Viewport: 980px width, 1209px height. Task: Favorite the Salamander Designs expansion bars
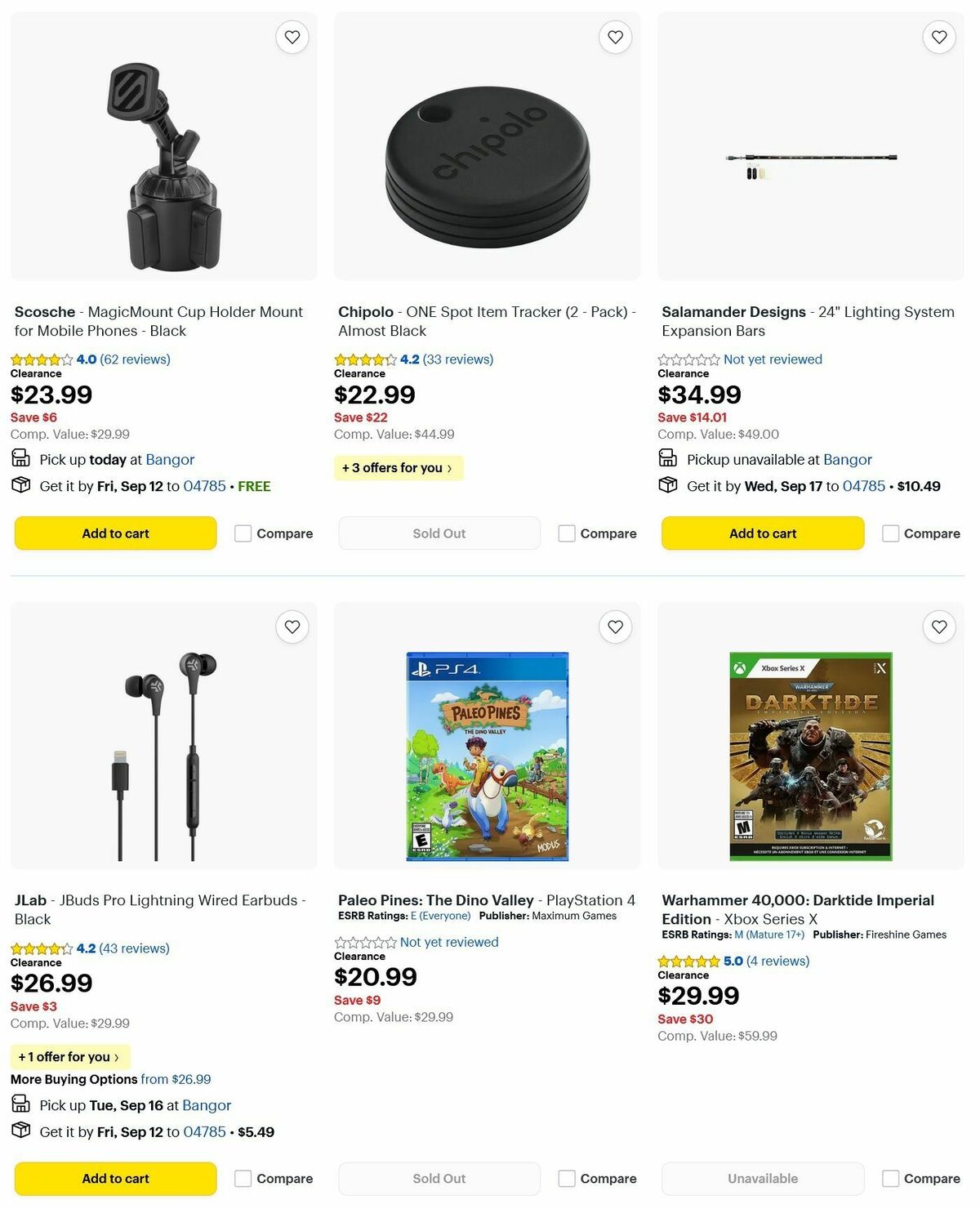point(938,37)
